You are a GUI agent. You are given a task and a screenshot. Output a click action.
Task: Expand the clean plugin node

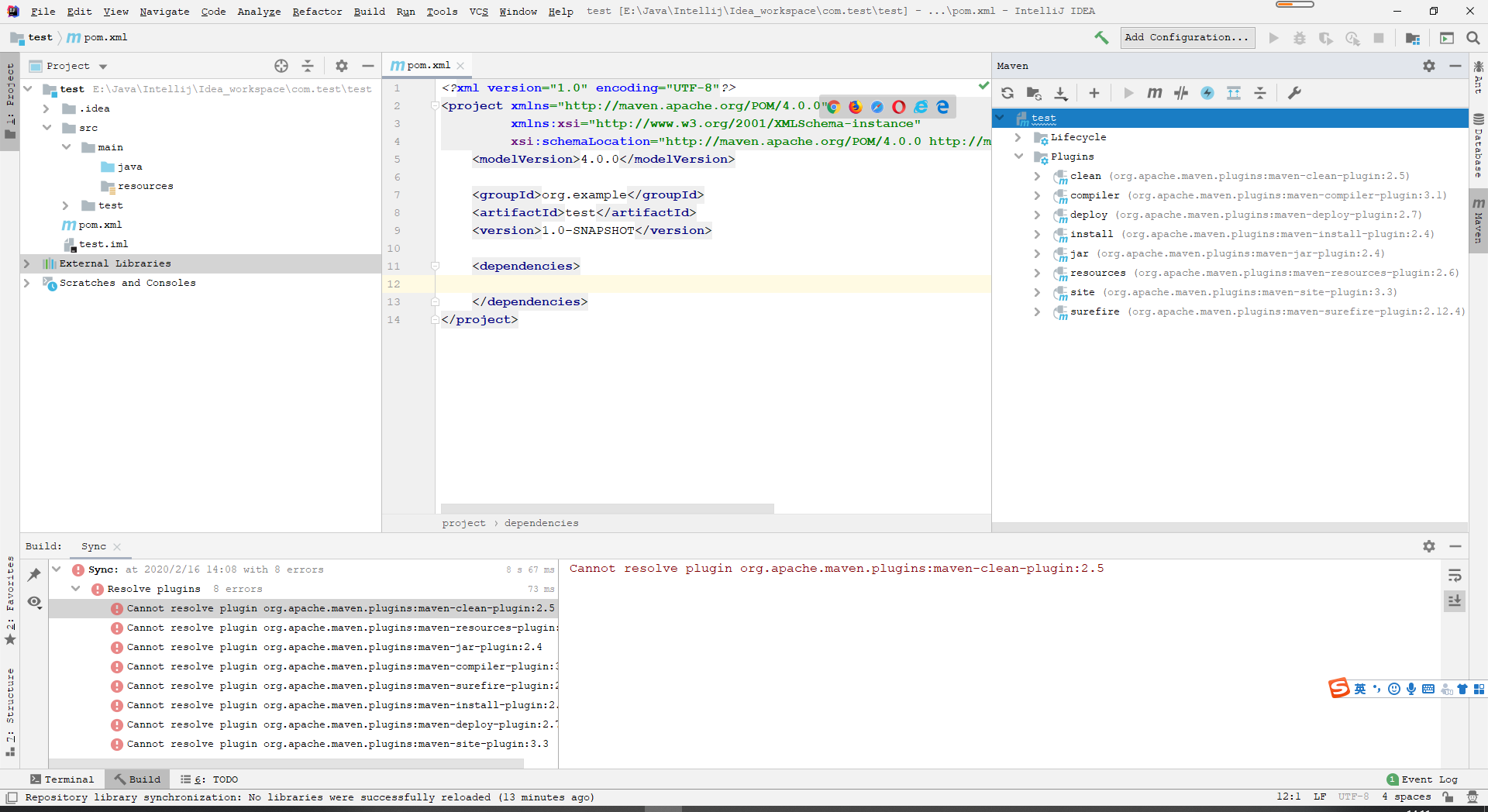pos(1037,176)
